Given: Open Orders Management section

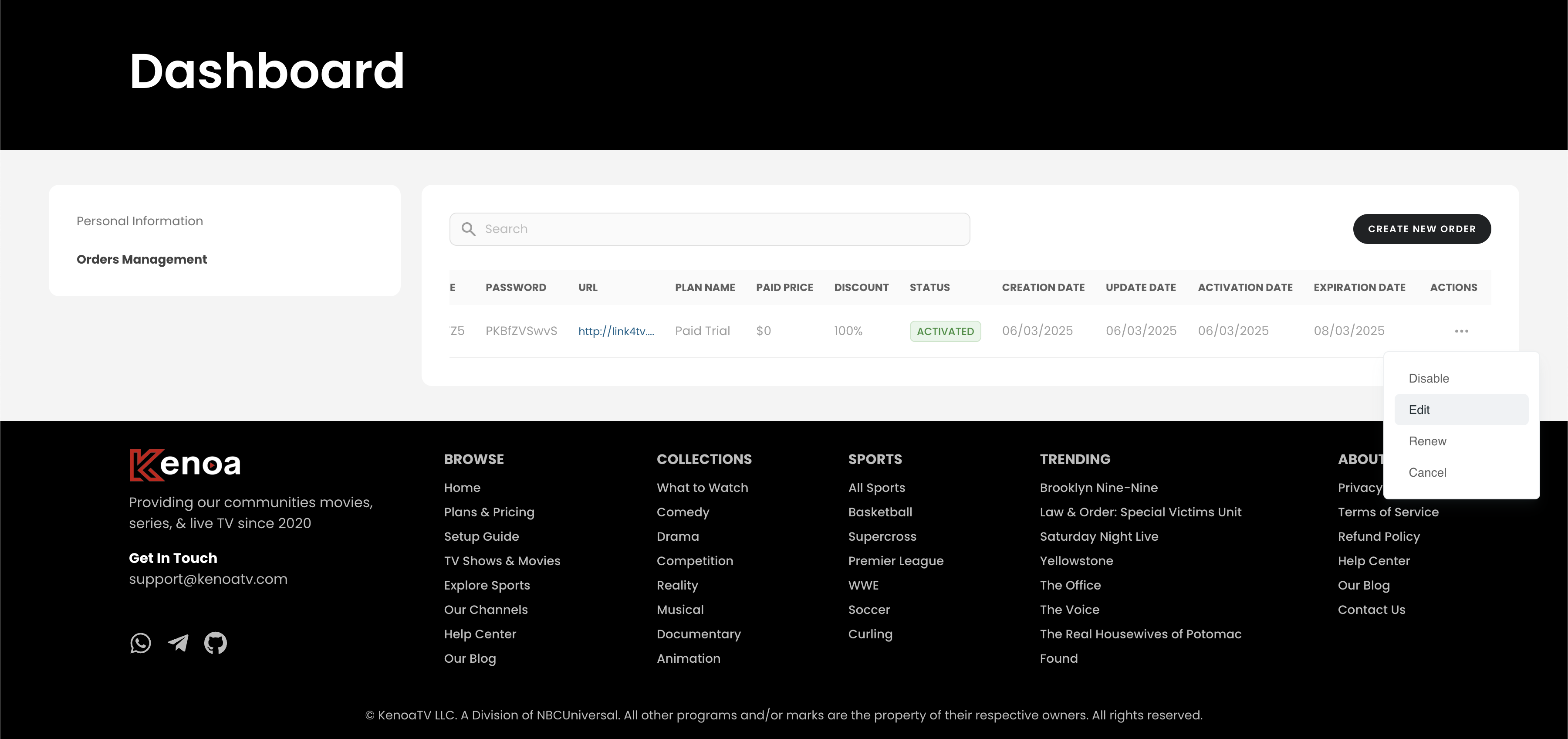Looking at the screenshot, I should click(x=142, y=259).
